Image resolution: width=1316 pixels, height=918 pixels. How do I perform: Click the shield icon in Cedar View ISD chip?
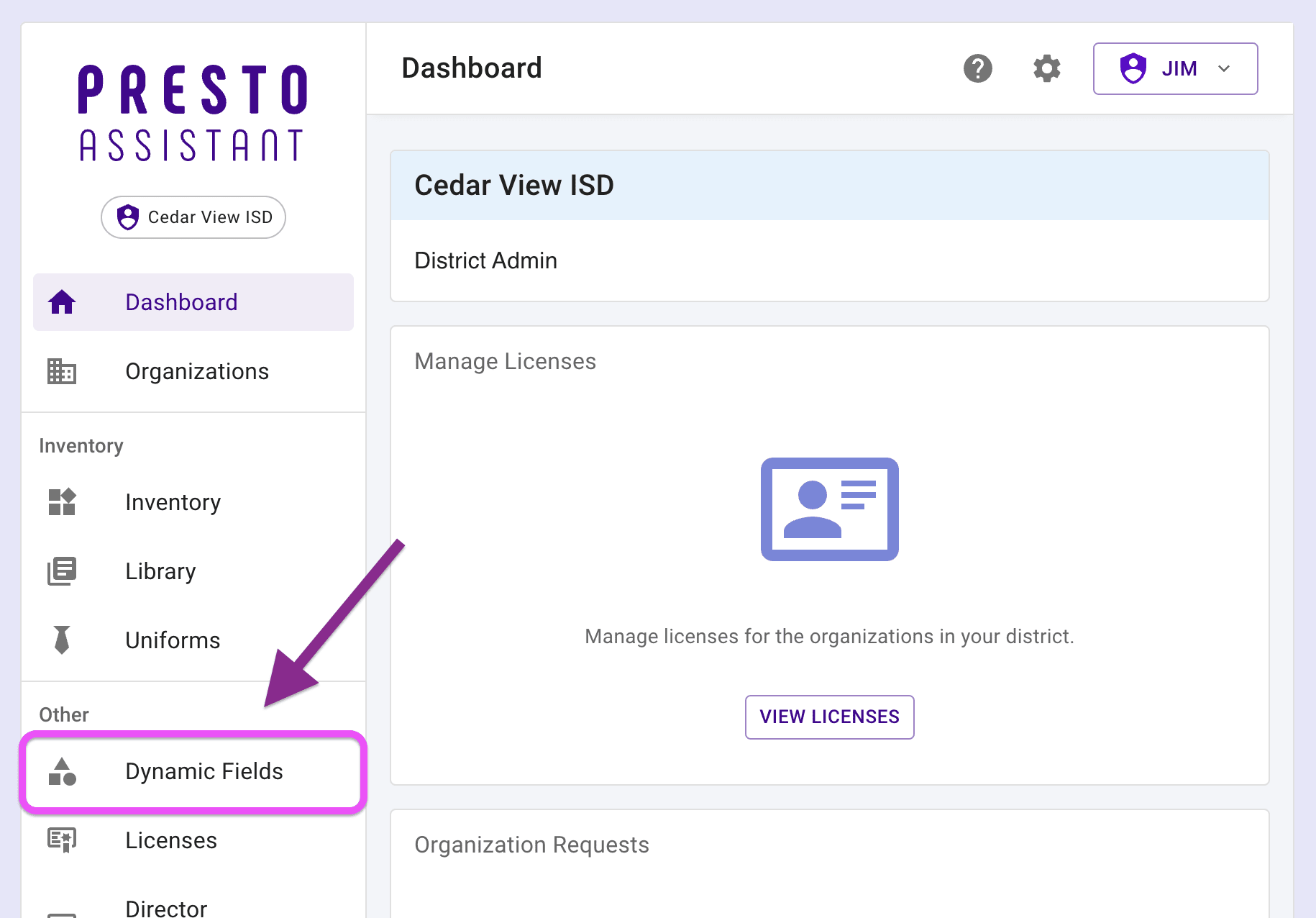point(128,217)
